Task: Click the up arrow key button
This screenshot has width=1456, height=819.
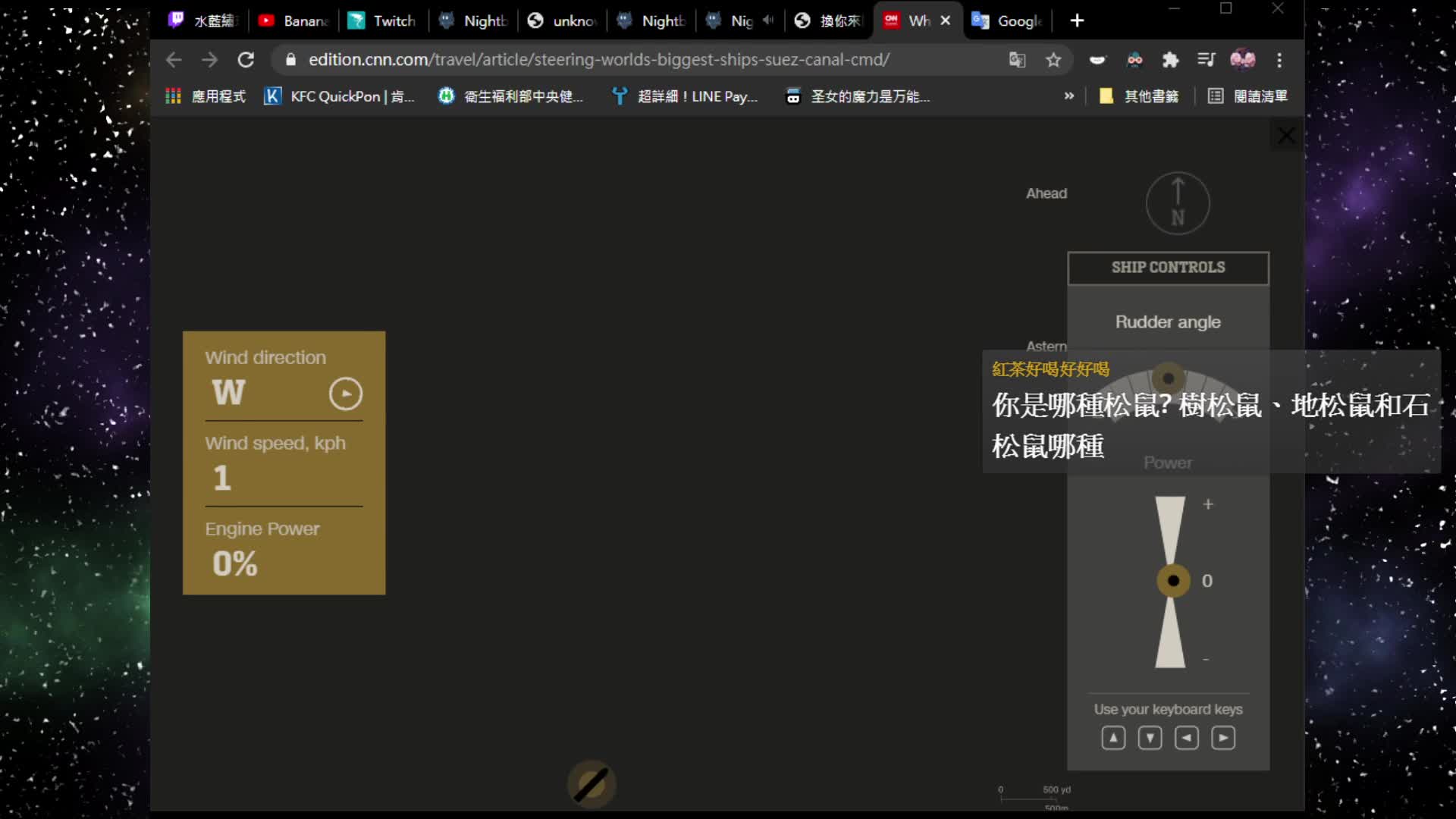Action: coord(1113,738)
